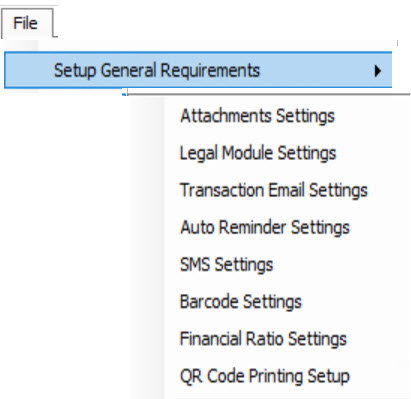Select Auto Reminder Settings
Viewport: 411px width, 399px height.
click(x=265, y=227)
